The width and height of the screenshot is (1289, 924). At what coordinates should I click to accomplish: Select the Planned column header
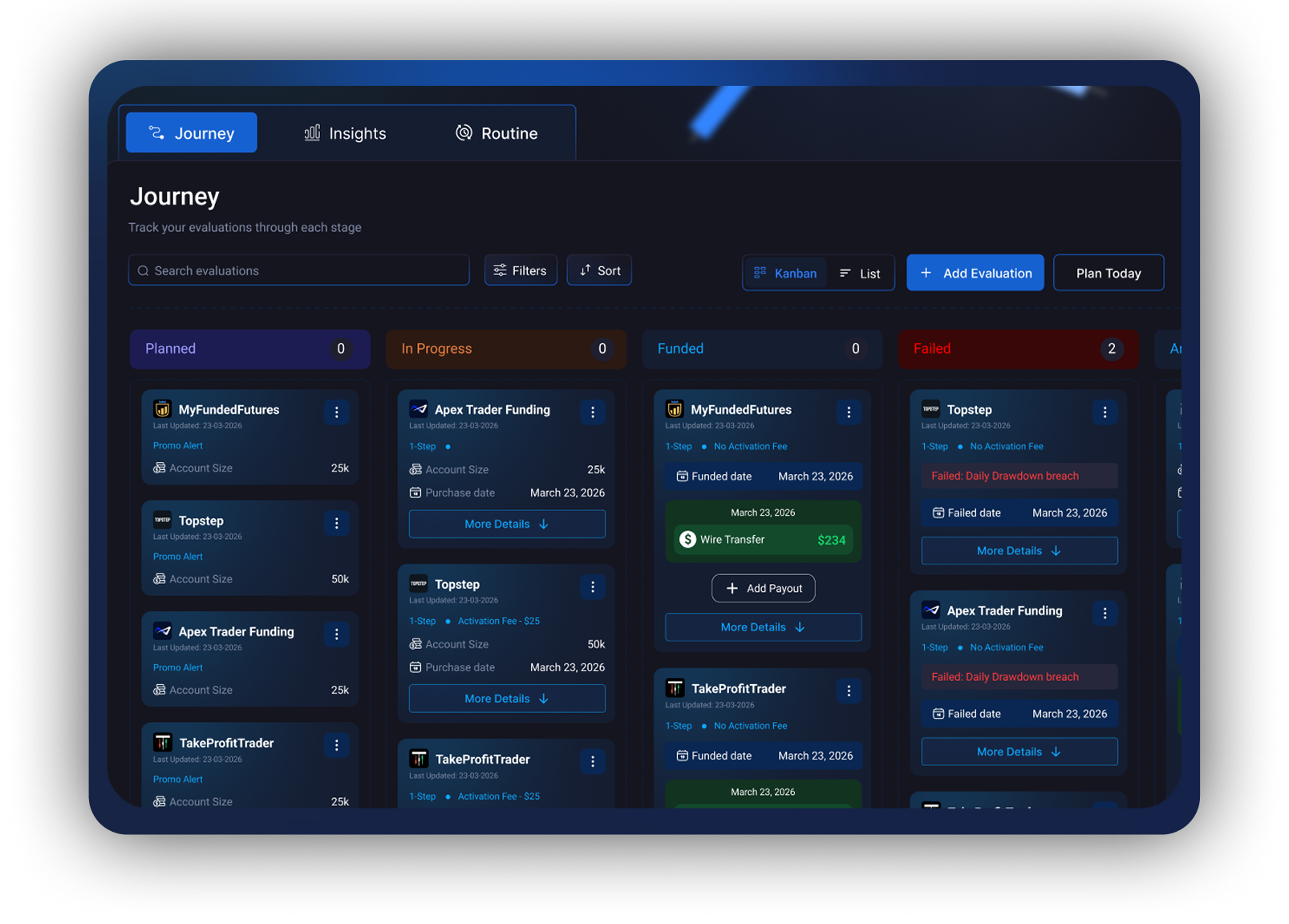coord(249,349)
